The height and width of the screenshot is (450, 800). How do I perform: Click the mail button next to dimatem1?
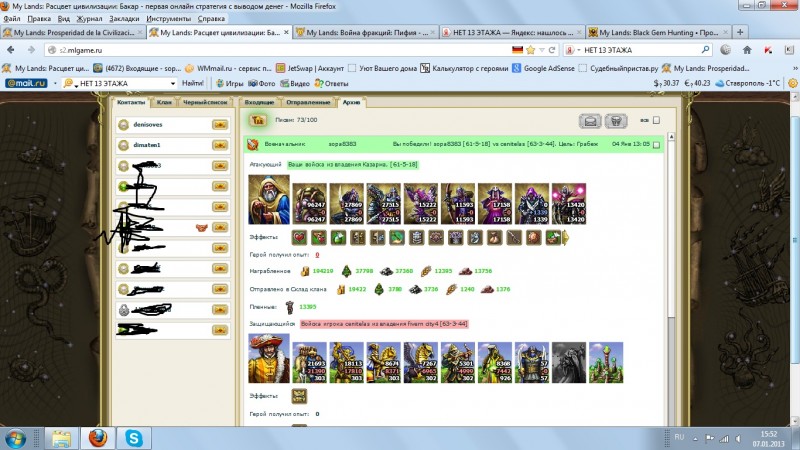pyautogui.click(x=221, y=145)
